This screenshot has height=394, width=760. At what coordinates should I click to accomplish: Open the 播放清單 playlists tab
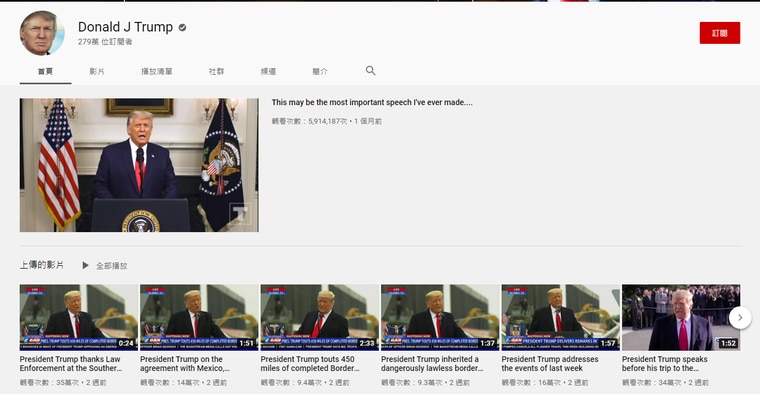(x=157, y=71)
